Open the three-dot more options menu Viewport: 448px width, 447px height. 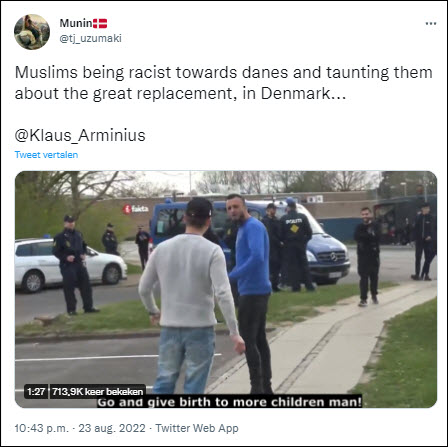point(431,24)
